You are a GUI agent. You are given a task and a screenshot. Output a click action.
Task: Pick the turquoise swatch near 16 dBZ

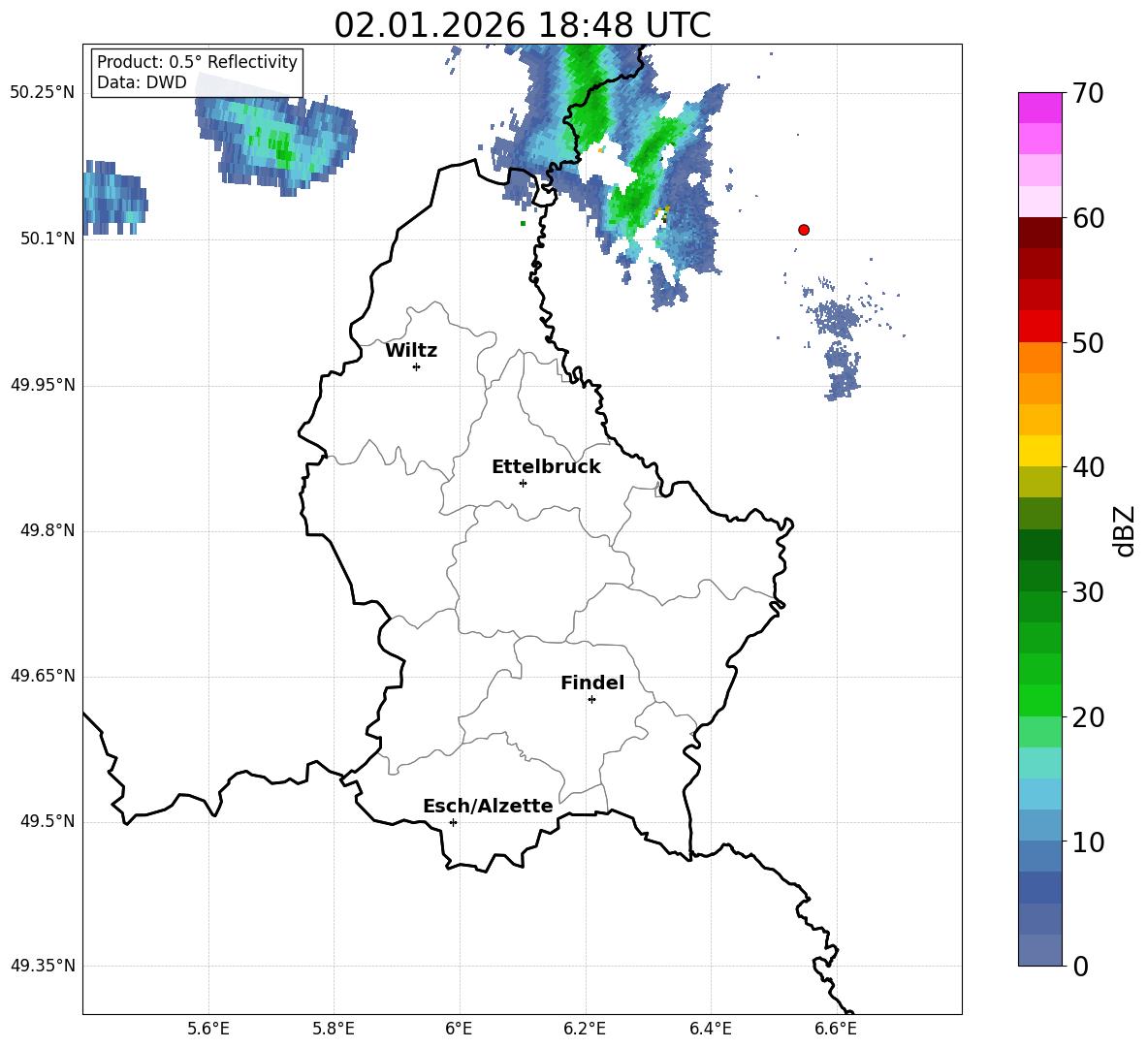coord(1039,763)
